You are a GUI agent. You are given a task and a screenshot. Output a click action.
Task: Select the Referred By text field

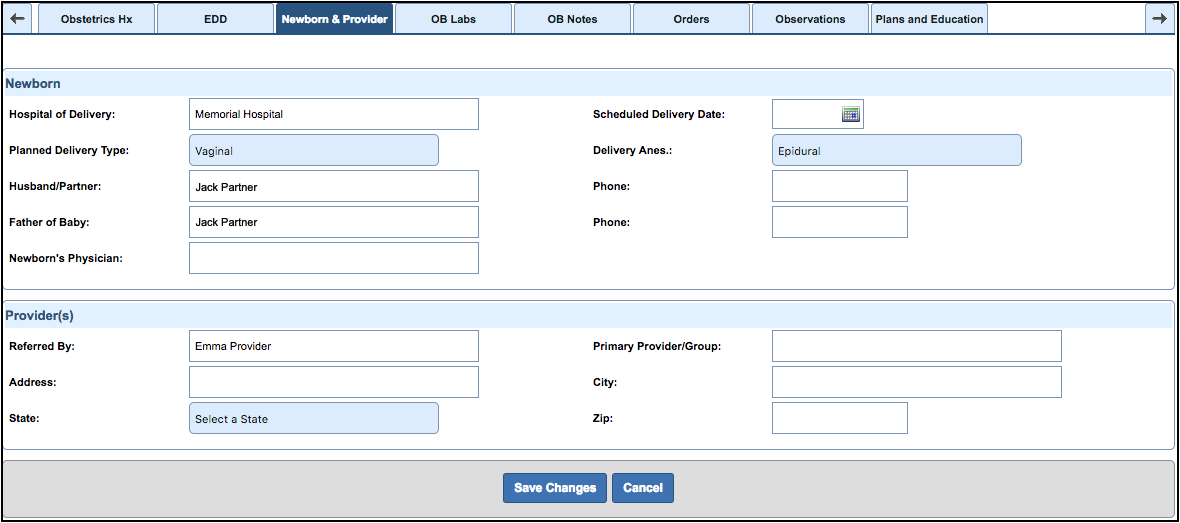pyautogui.click(x=333, y=346)
